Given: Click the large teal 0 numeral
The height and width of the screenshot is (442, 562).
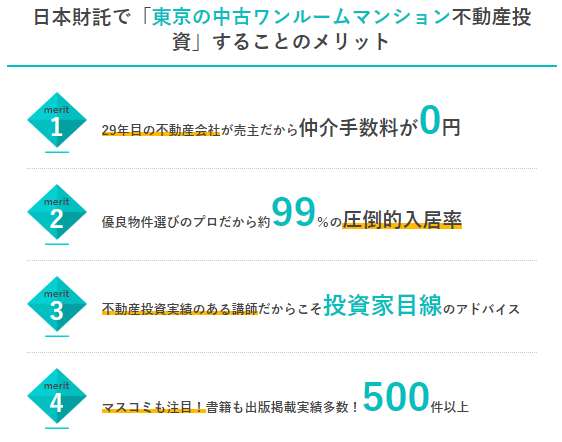Looking at the screenshot, I should click(x=430, y=120).
